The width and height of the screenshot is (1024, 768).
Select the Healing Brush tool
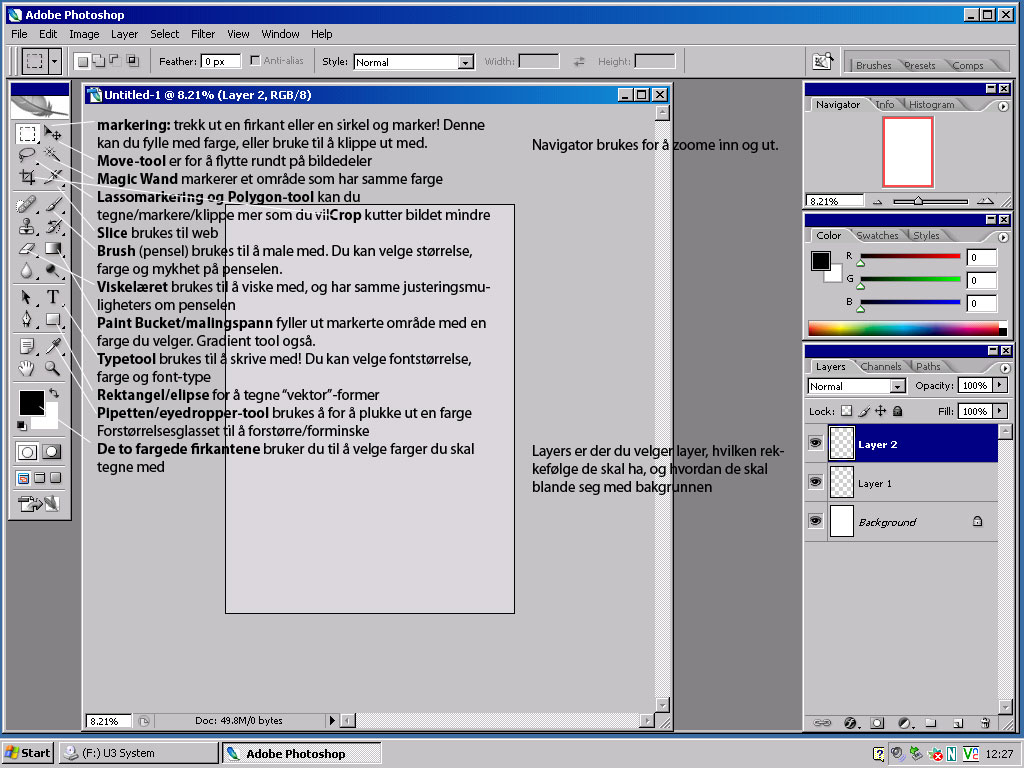click(x=27, y=205)
